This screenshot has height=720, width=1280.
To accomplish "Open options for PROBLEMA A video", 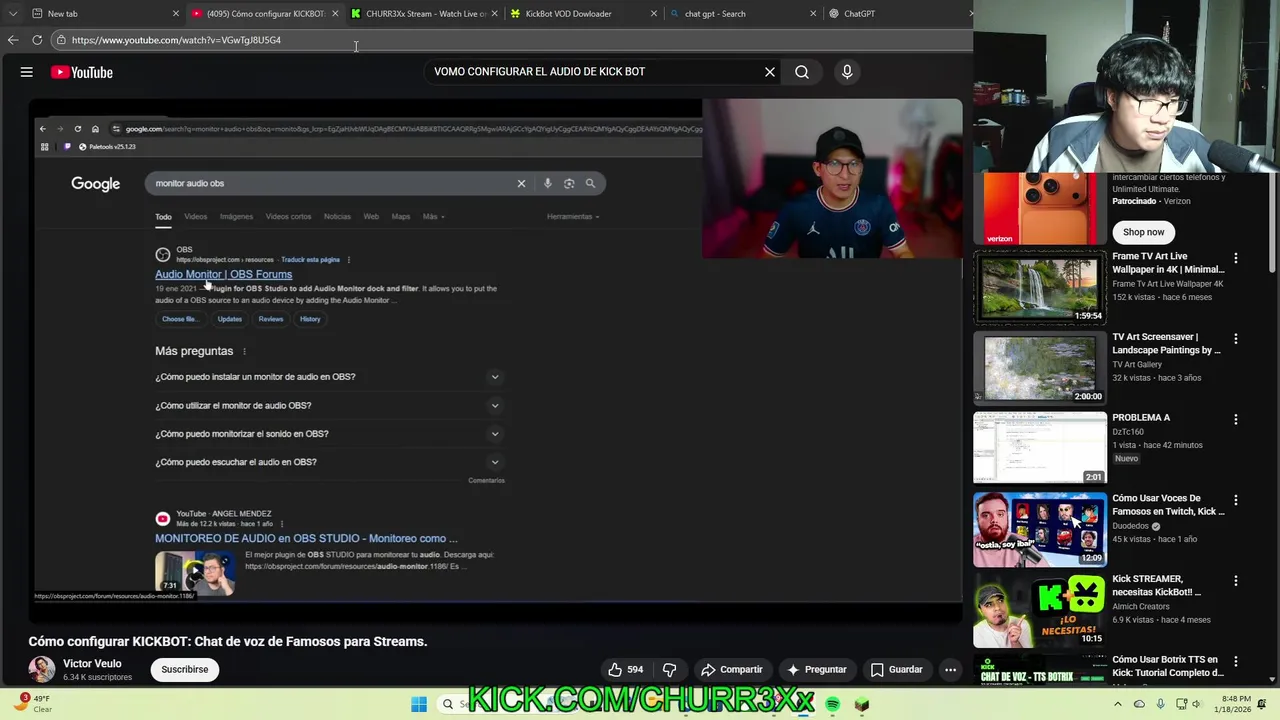I will (x=1236, y=420).
